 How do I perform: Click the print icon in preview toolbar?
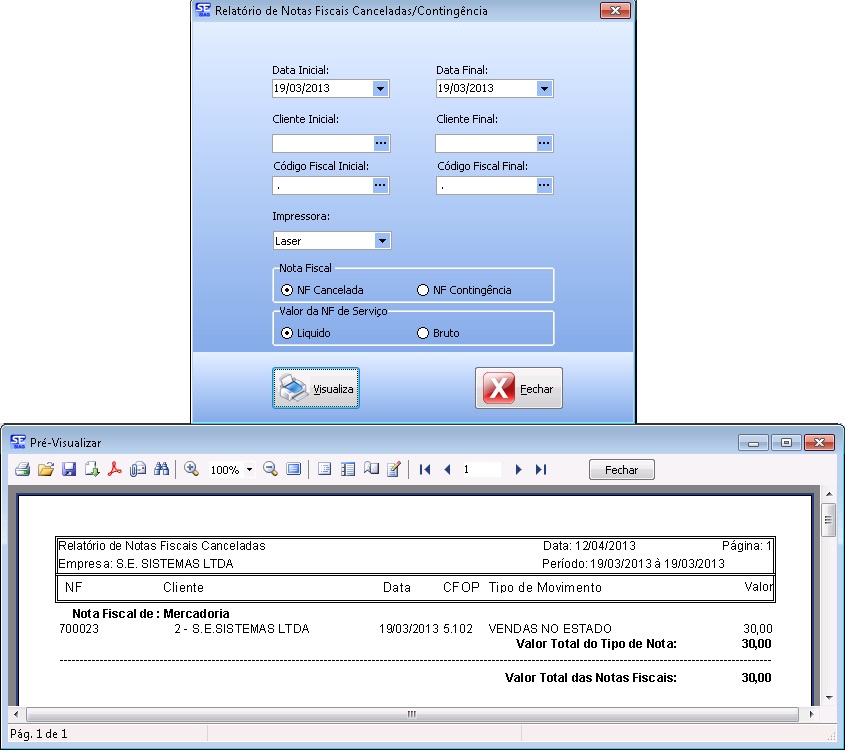pos(21,470)
